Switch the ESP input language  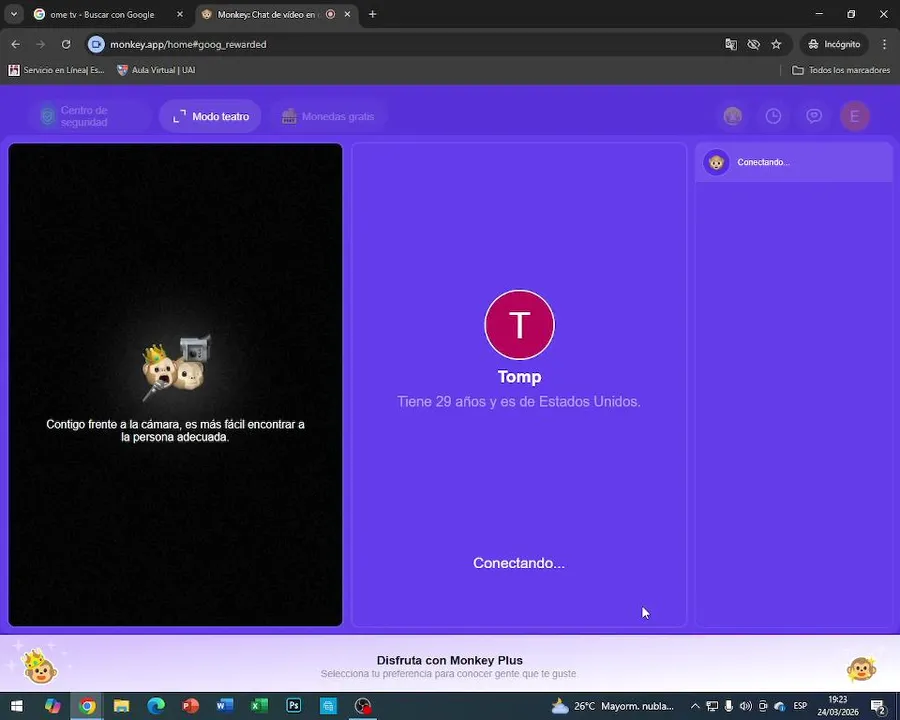tap(800, 706)
